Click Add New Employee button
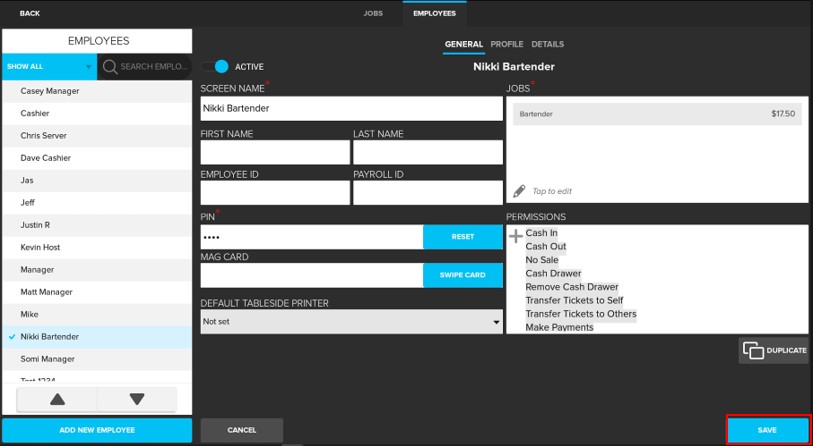The image size is (813, 446). tap(96, 430)
